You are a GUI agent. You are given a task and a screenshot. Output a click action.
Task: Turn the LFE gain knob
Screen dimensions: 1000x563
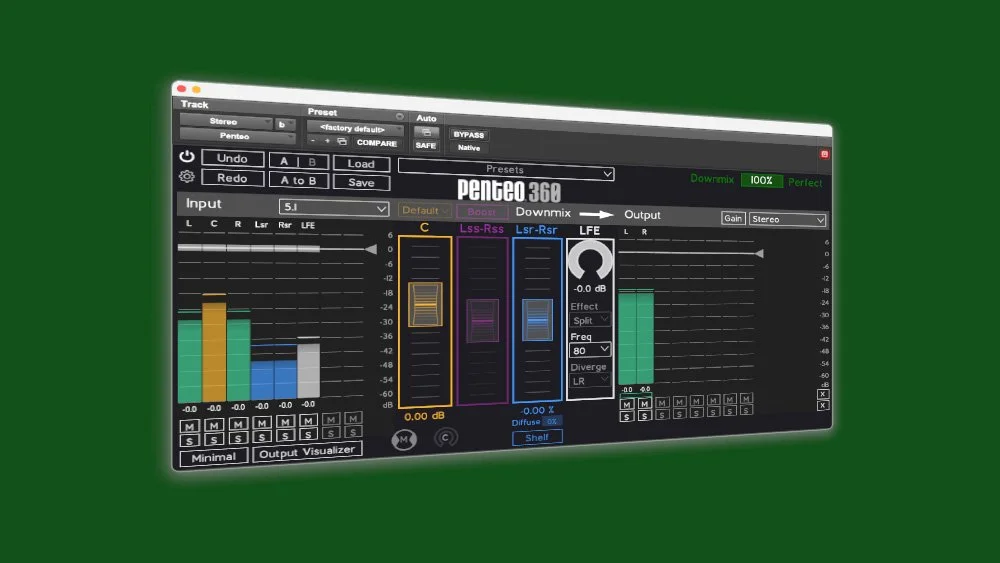[589, 261]
